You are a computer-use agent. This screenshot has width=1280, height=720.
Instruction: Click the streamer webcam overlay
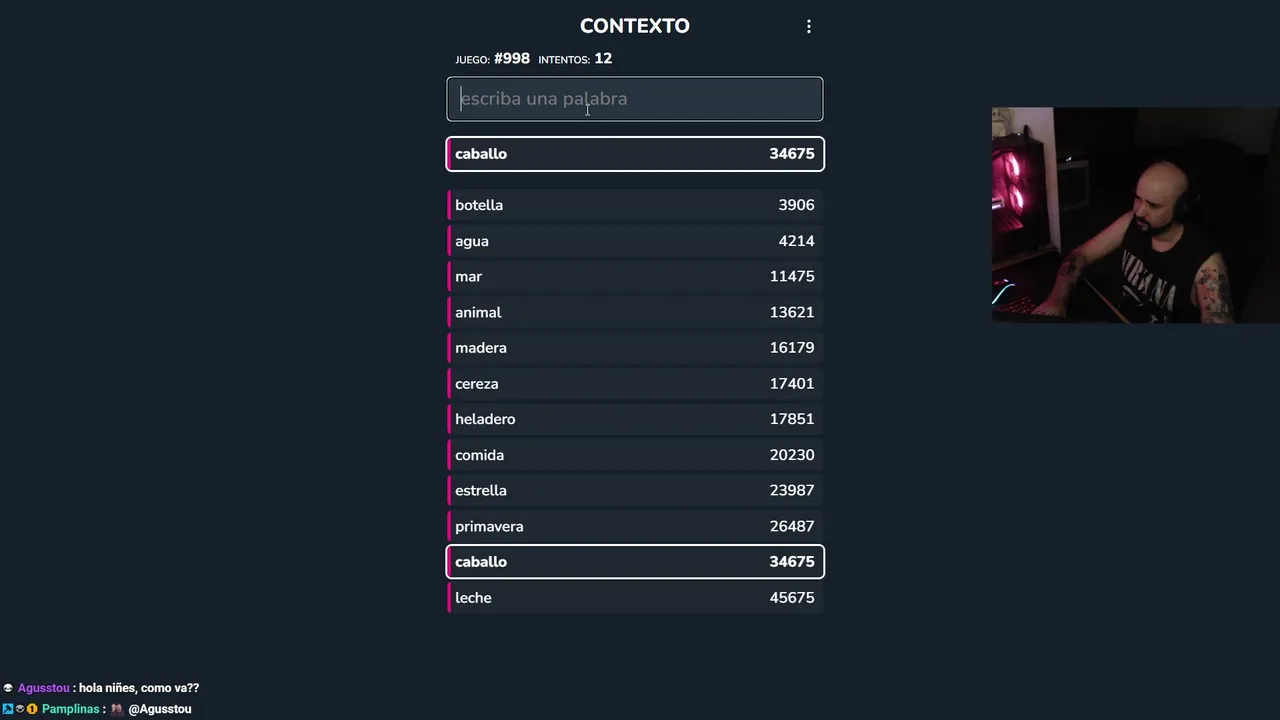point(1135,215)
